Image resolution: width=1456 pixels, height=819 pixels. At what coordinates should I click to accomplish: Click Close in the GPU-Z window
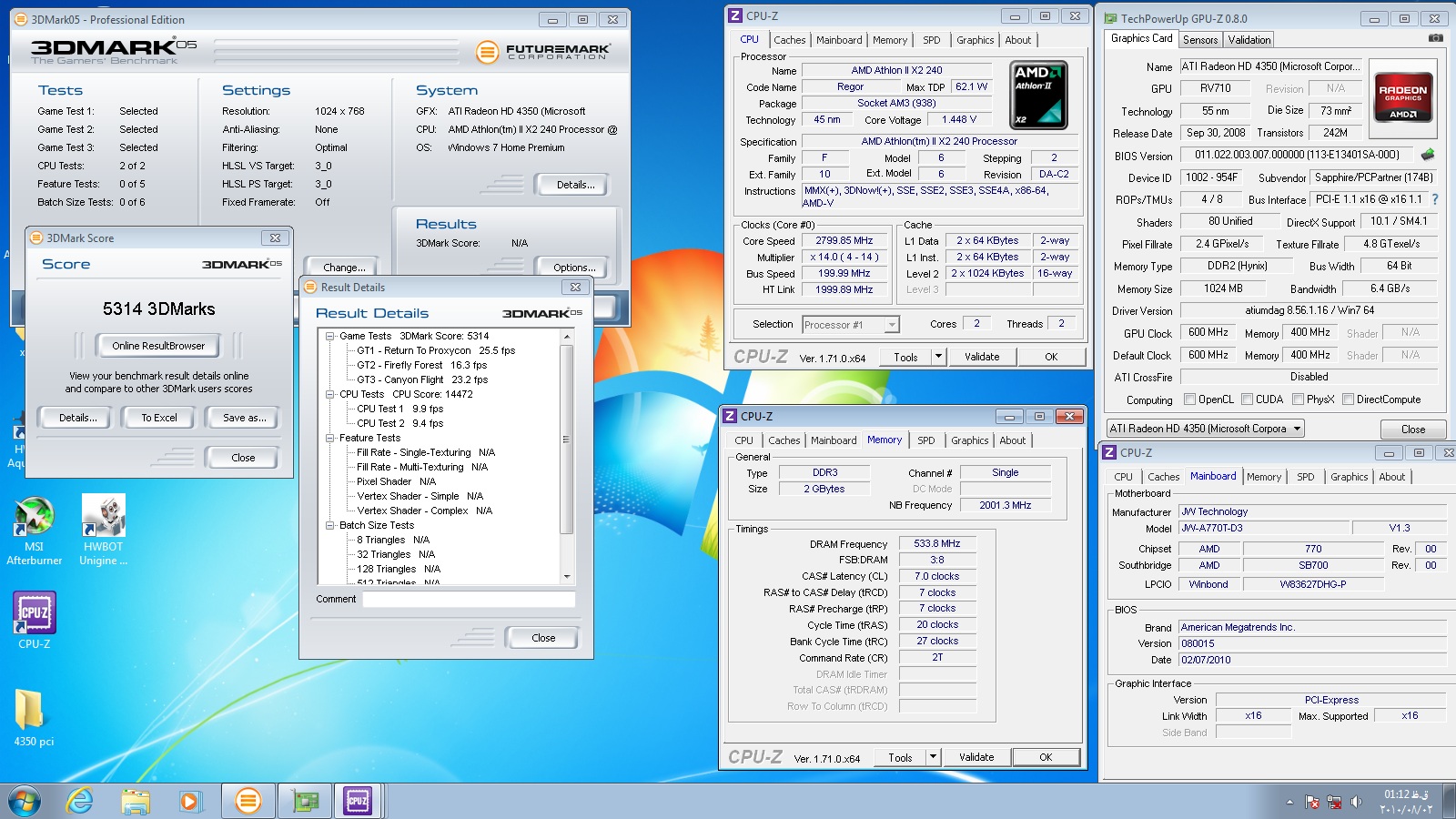tap(1413, 430)
